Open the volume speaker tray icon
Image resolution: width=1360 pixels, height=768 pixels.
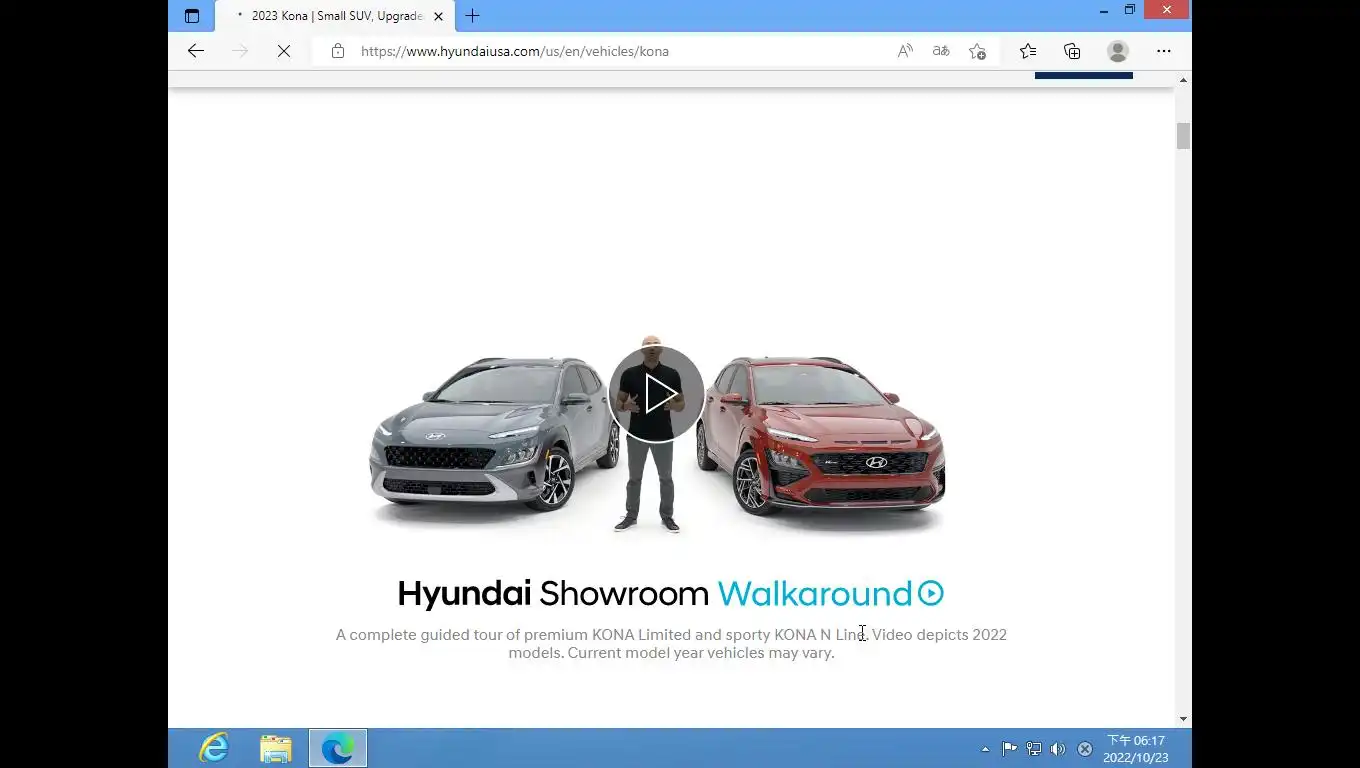pyautogui.click(x=1058, y=749)
